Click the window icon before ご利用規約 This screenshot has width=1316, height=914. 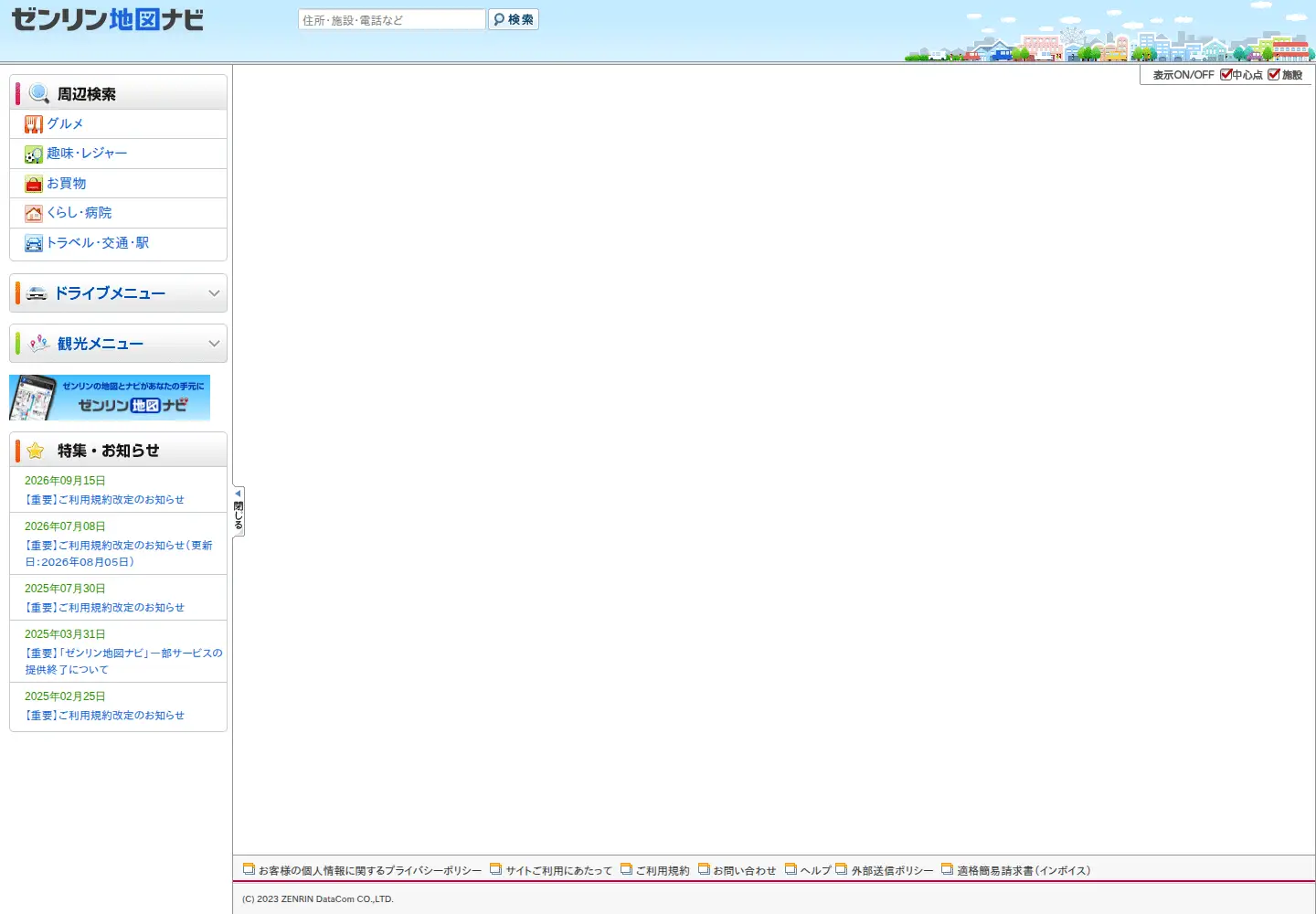tap(626, 869)
